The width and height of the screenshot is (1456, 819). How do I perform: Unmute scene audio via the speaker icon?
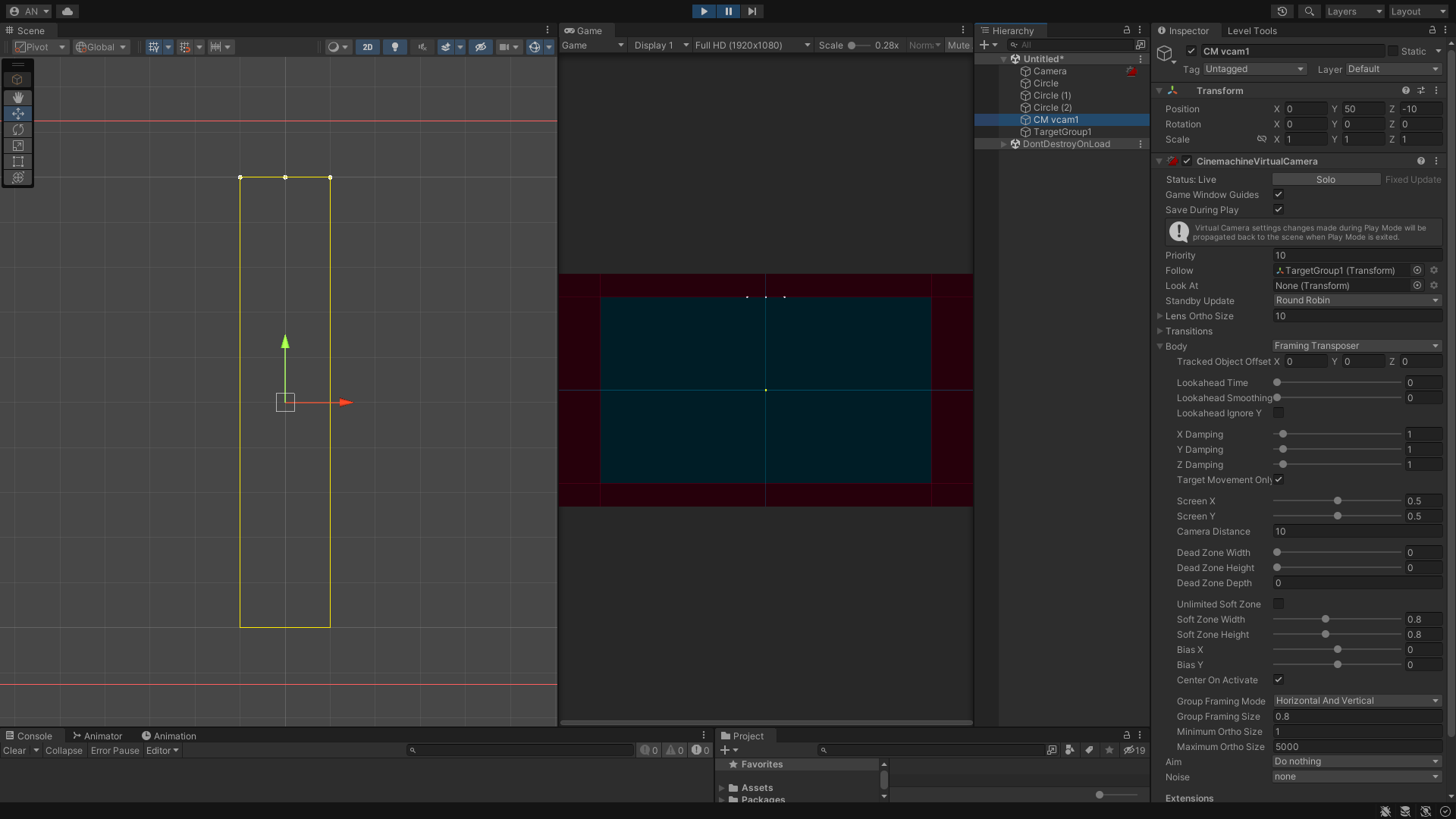(422, 46)
